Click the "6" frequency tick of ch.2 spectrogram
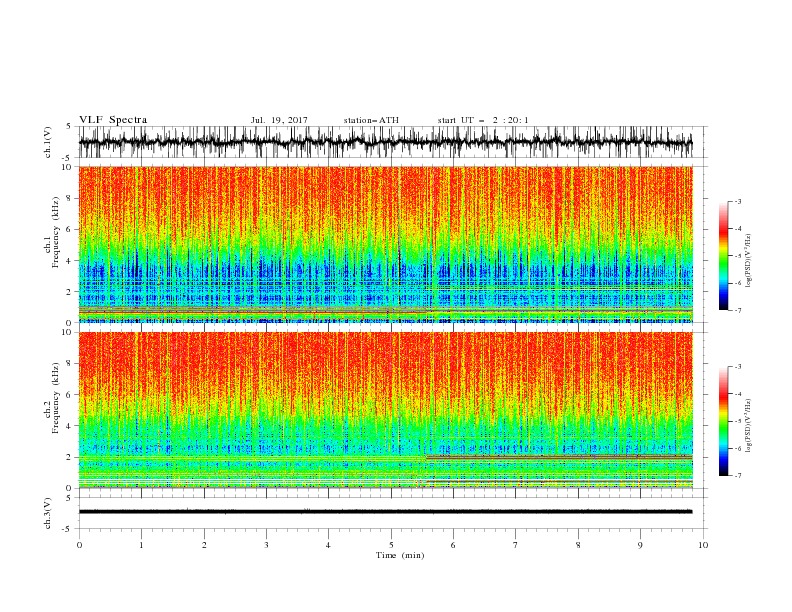Viewport: 792px width, 612px height. tap(69, 394)
